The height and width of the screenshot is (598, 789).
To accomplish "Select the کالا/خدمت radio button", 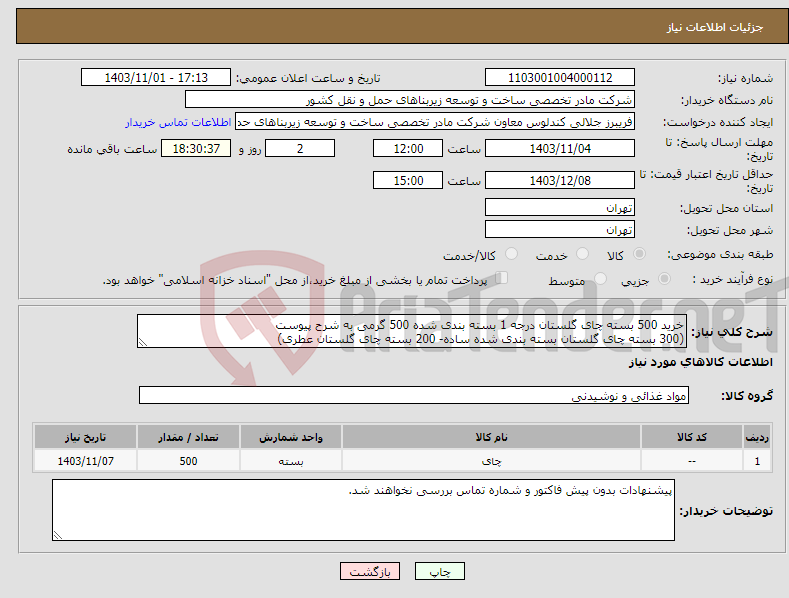I will click(511, 254).
